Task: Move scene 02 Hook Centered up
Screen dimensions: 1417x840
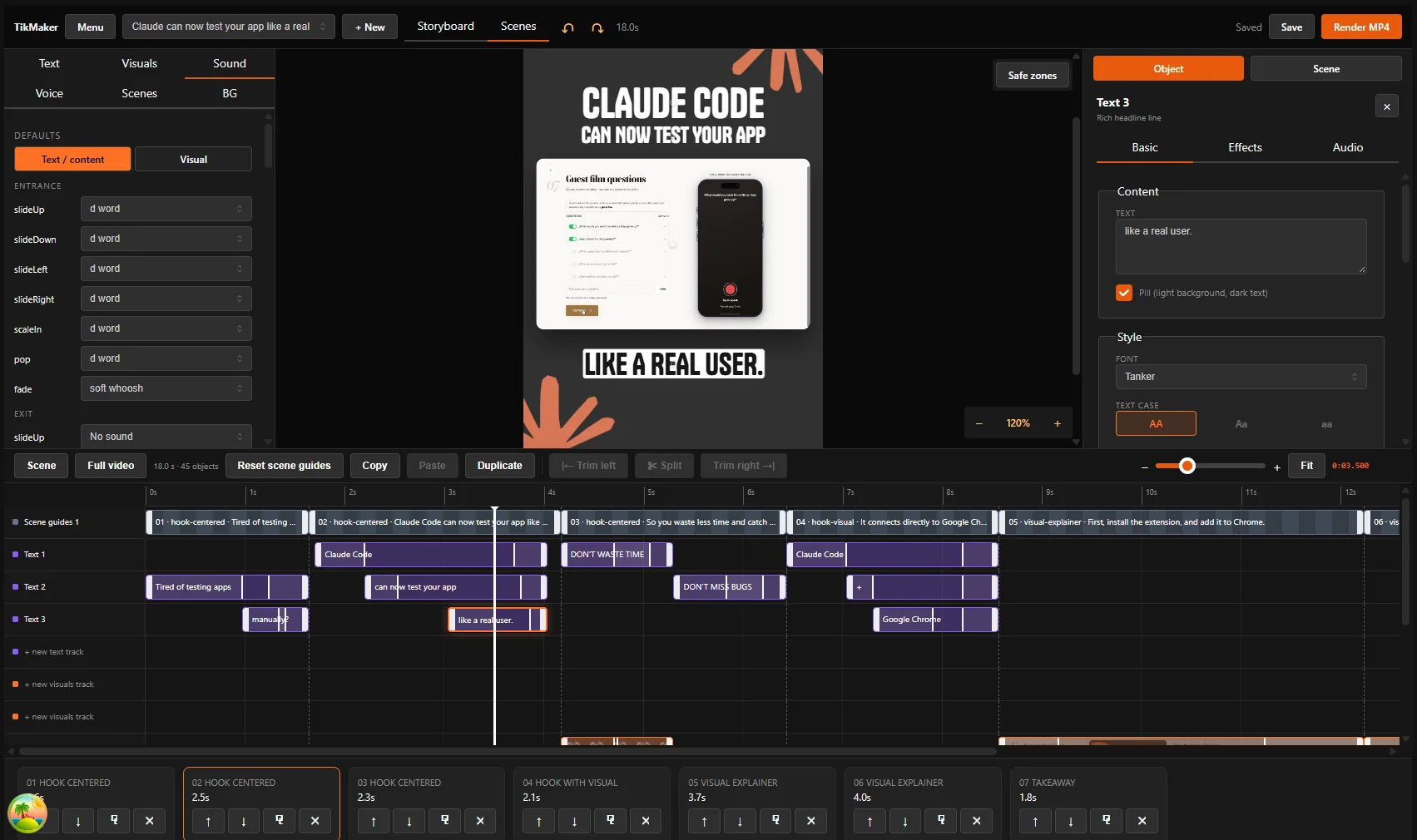Action: (208, 821)
